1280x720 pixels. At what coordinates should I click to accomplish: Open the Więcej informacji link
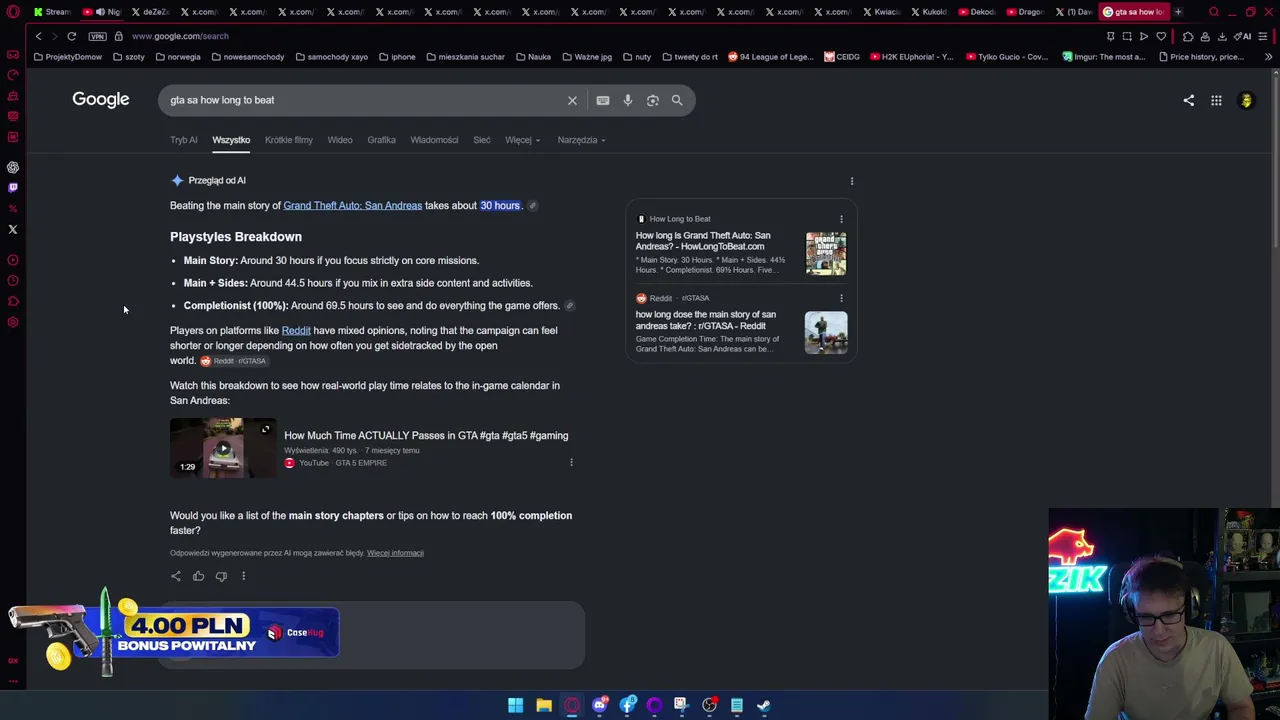395,553
